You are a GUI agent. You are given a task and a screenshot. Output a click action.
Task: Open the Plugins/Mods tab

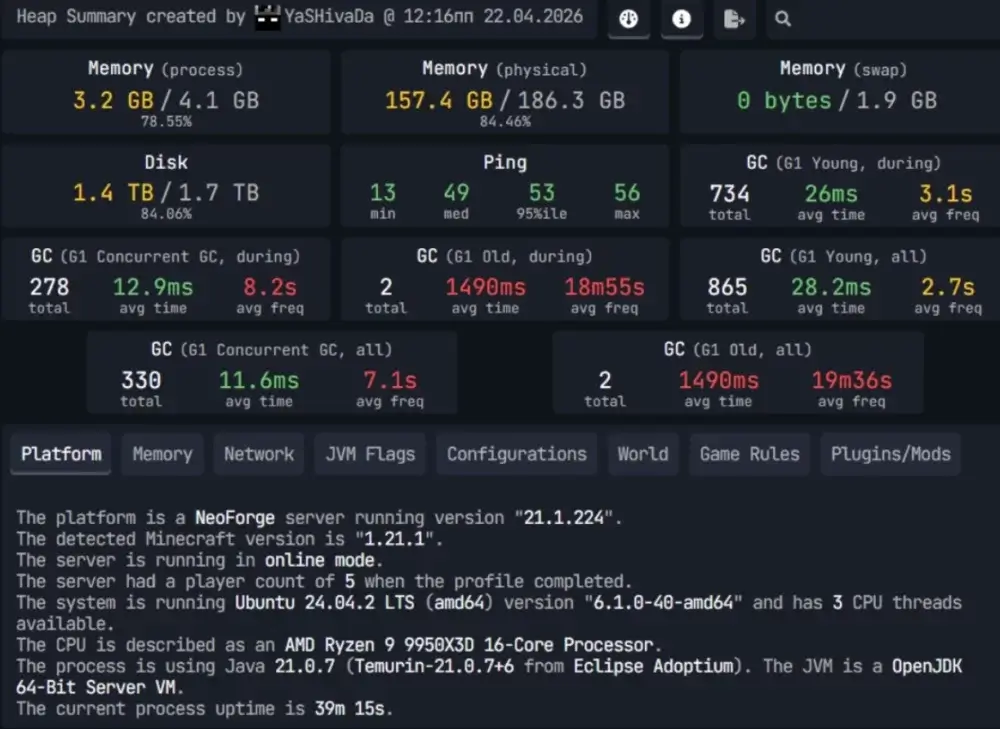tap(890, 454)
